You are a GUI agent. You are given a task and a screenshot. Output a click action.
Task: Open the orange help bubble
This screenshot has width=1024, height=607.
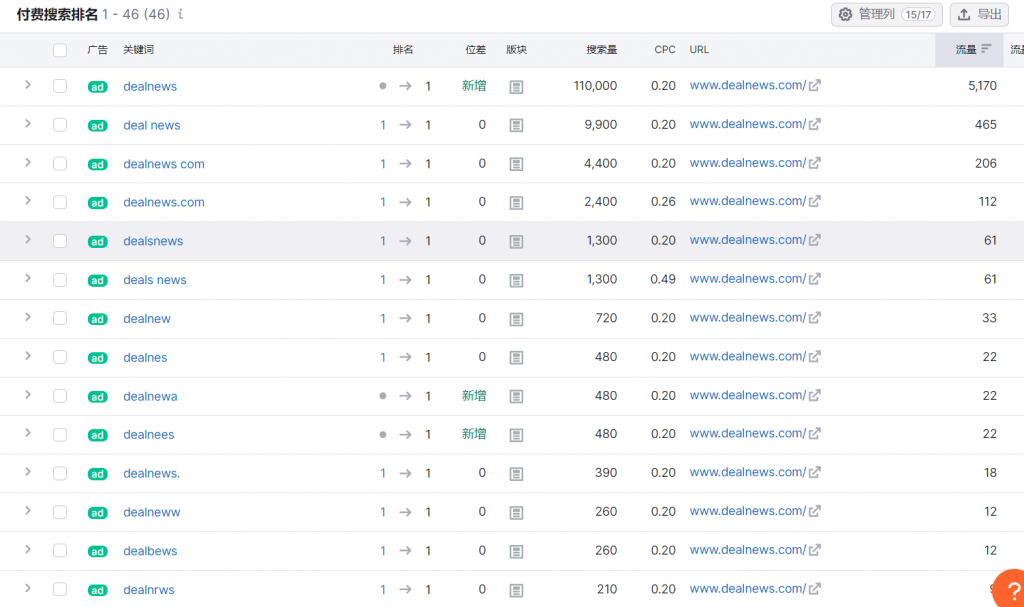tap(1009, 589)
